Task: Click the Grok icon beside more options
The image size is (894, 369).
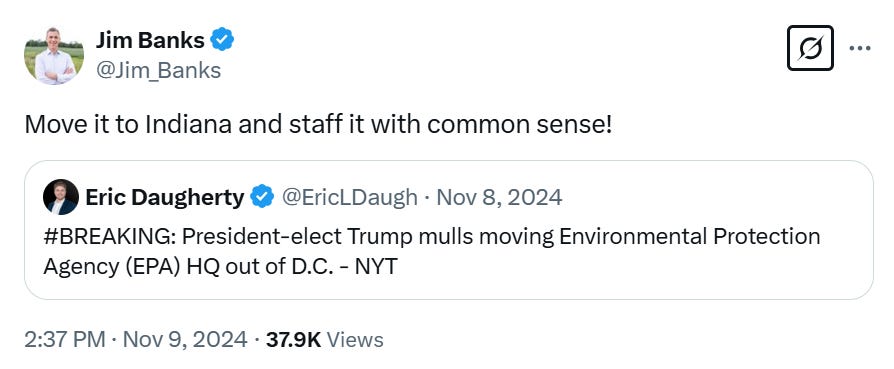Action: point(810,48)
